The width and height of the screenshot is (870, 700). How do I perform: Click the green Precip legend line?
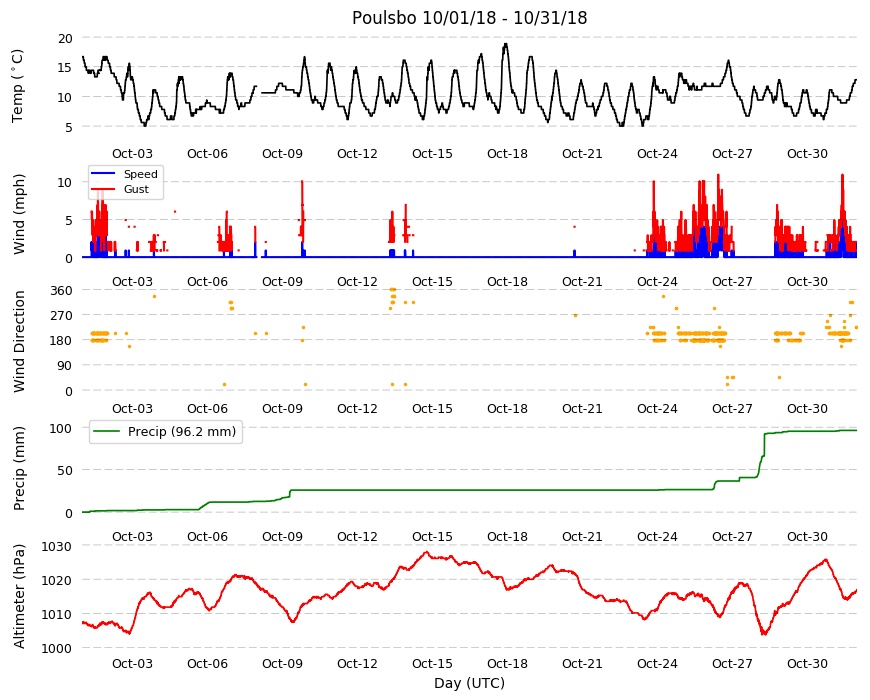pos(107,432)
